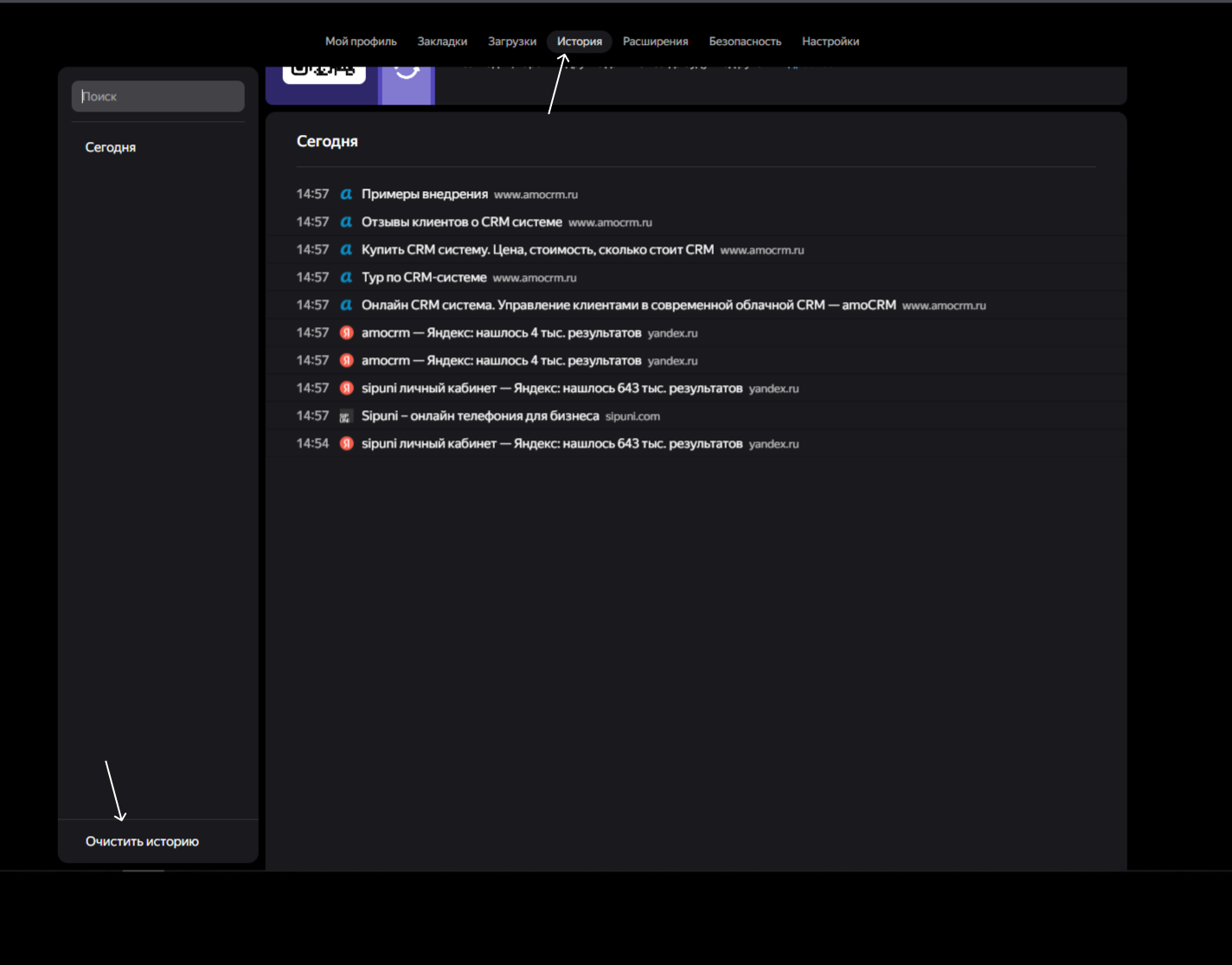Open the Расширения tab
This screenshot has height=965, width=1232.
[656, 42]
